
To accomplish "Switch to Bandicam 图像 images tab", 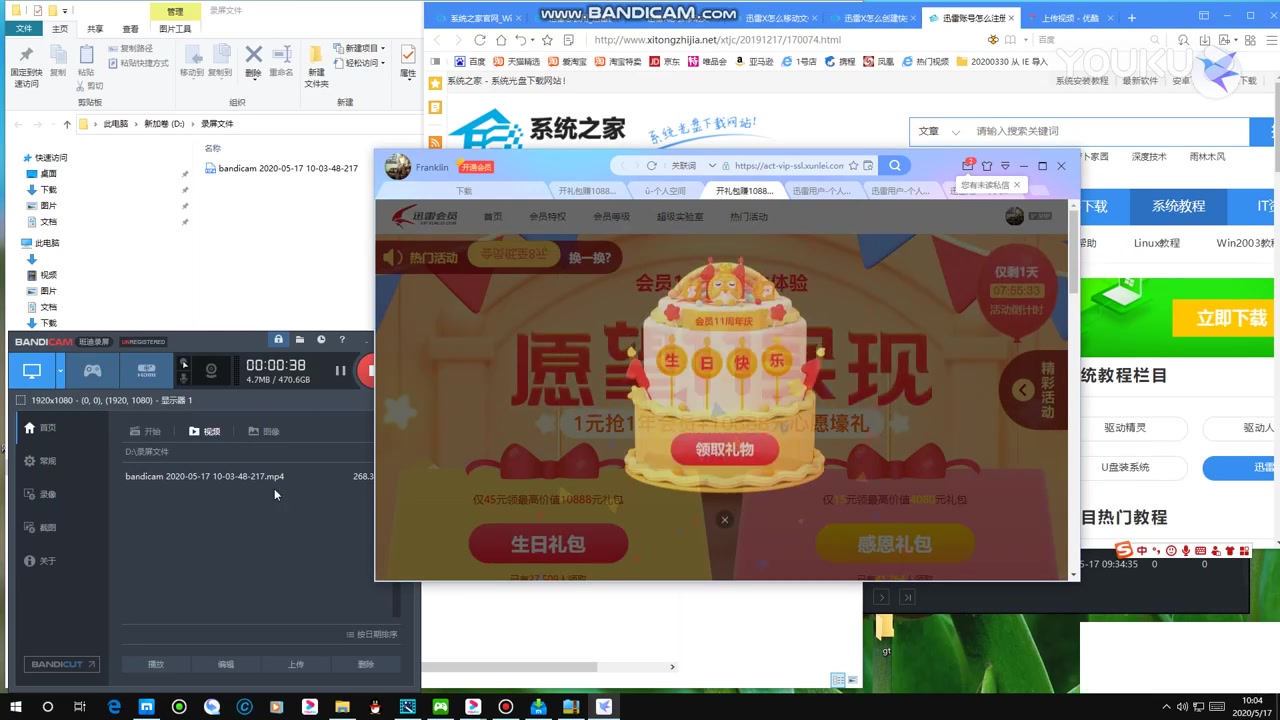I will [264, 432].
